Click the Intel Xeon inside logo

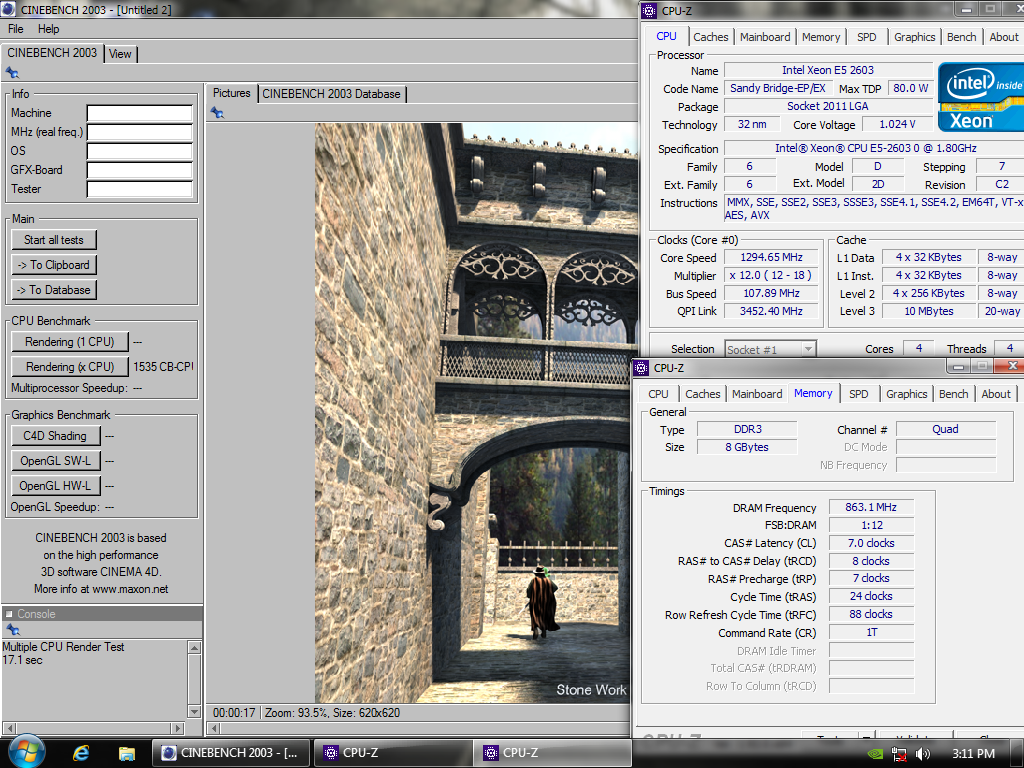point(980,97)
